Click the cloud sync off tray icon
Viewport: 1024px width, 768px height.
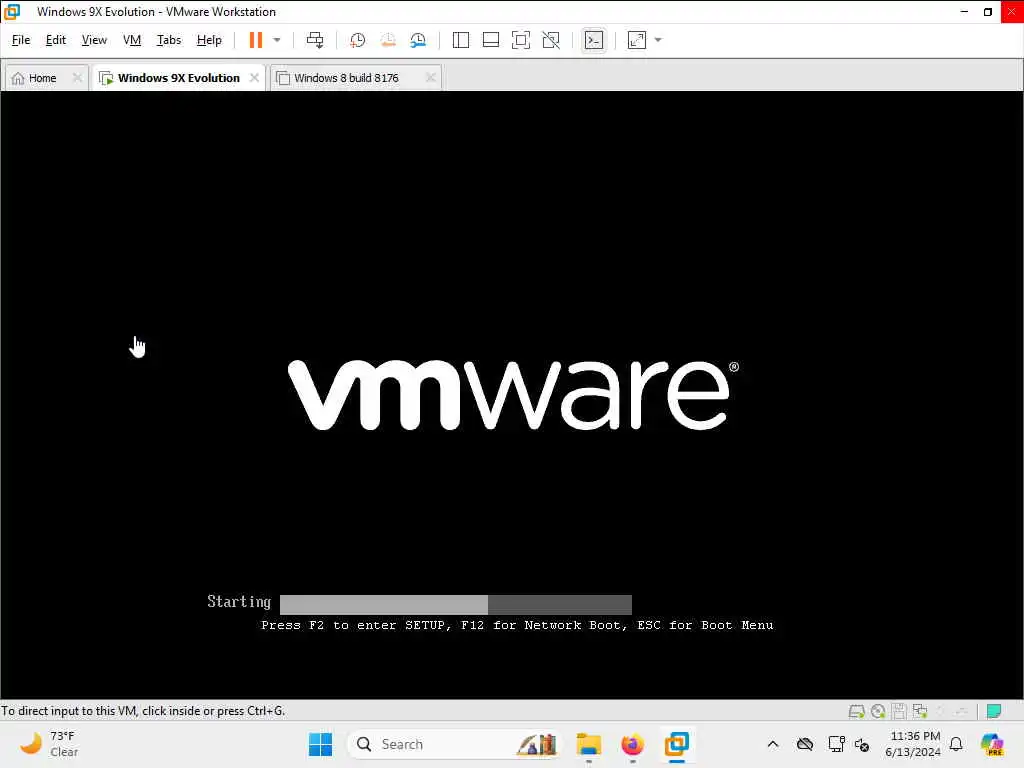[805, 744]
